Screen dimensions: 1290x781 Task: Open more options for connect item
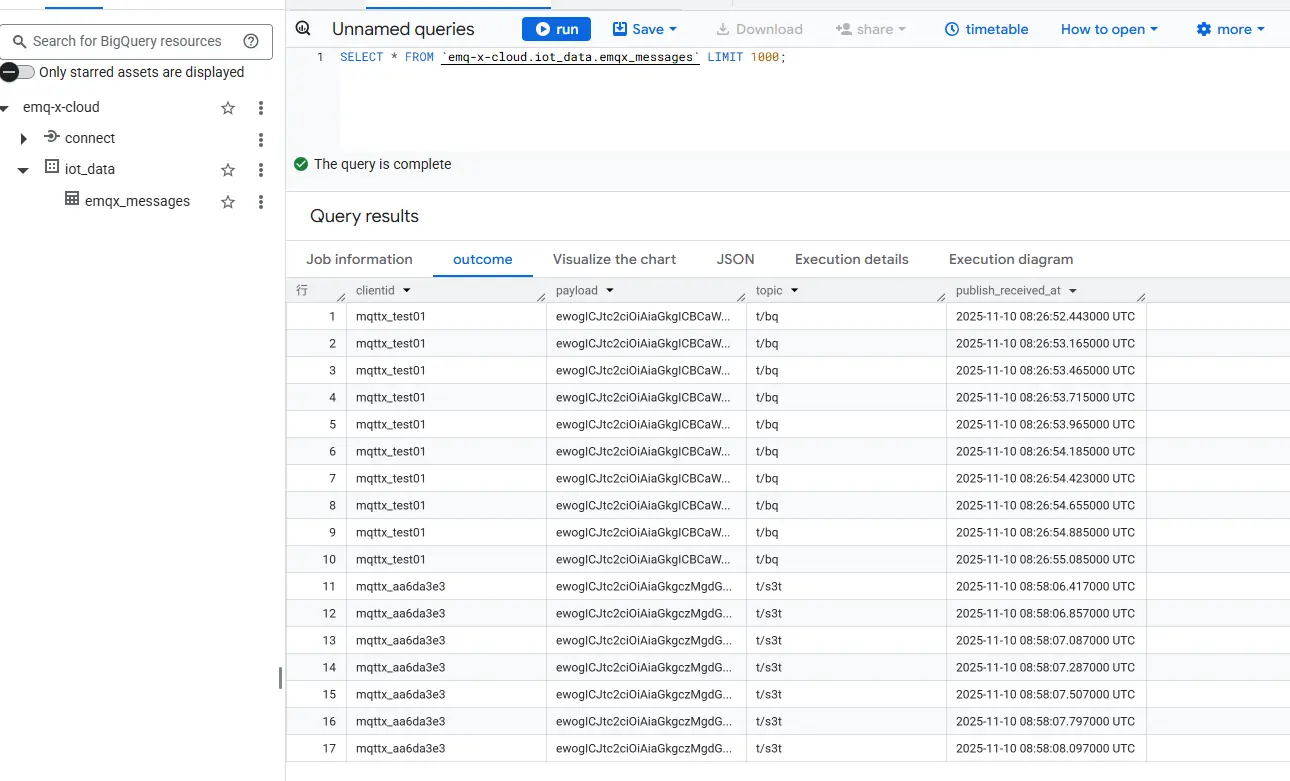[x=261, y=139]
